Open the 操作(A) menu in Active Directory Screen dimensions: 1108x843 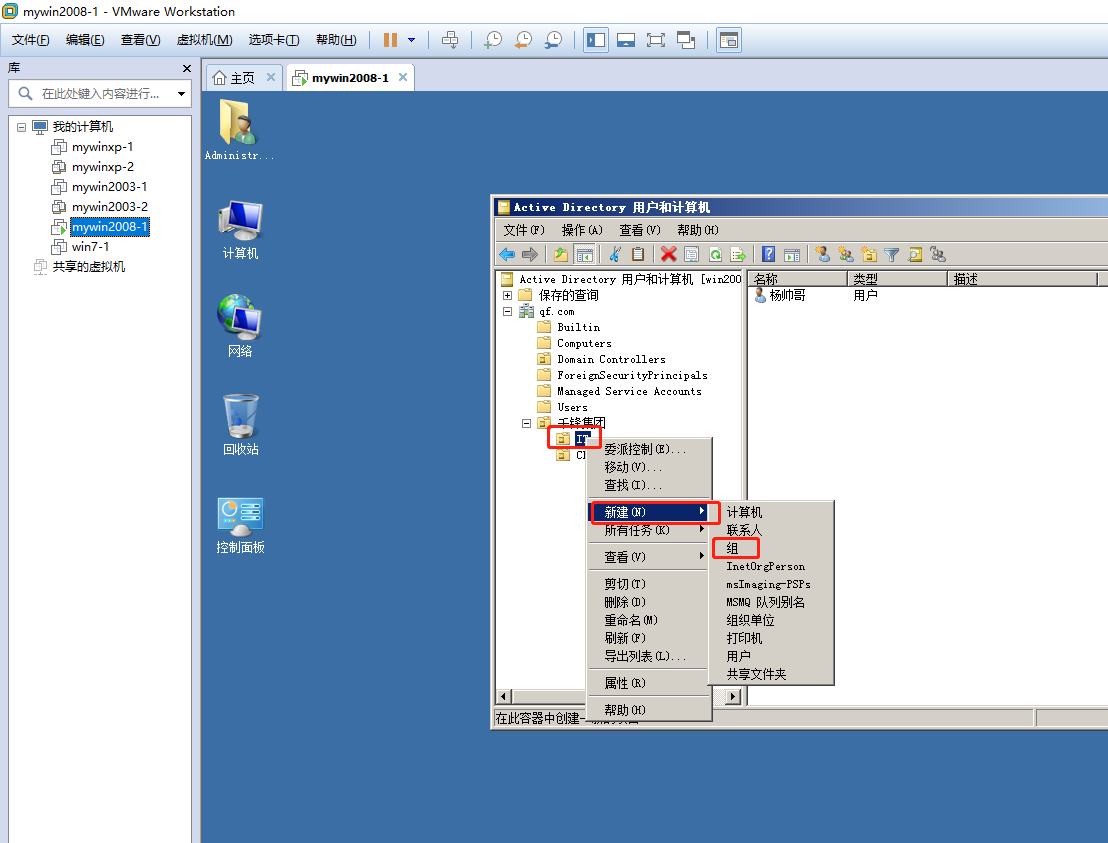[582, 230]
